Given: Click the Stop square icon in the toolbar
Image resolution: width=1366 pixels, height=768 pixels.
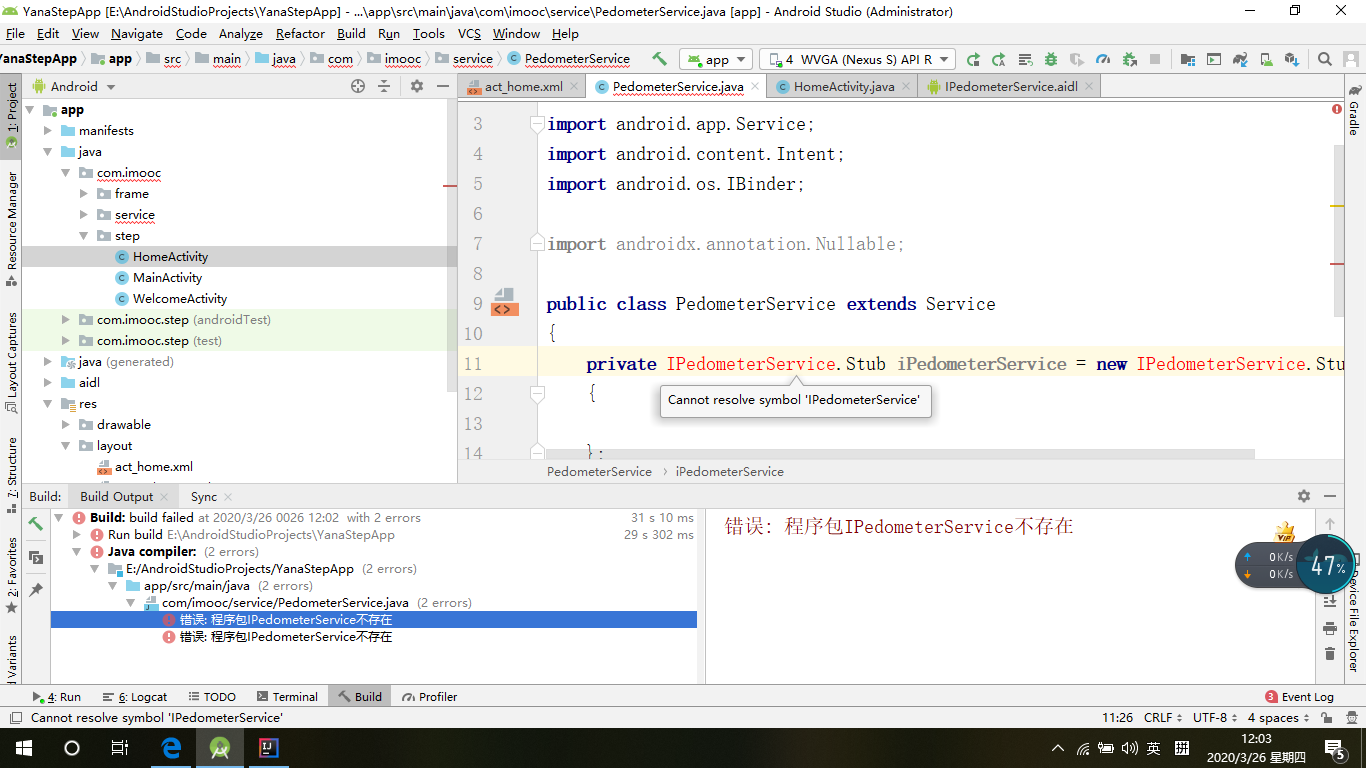Looking at the screenshot, I should click(1155, 59).
